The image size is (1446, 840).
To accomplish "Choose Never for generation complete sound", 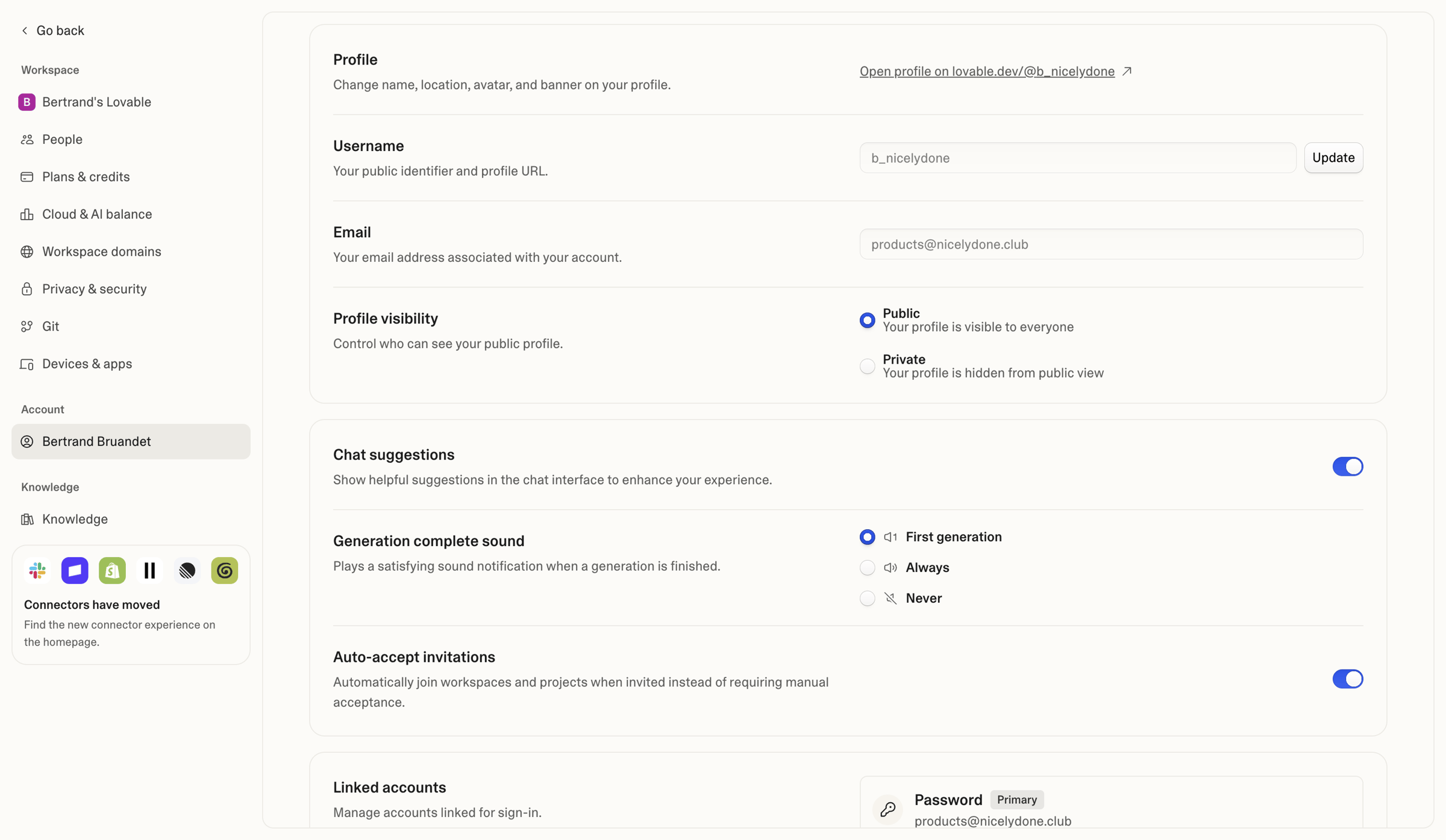I will [x=867, y=599].
